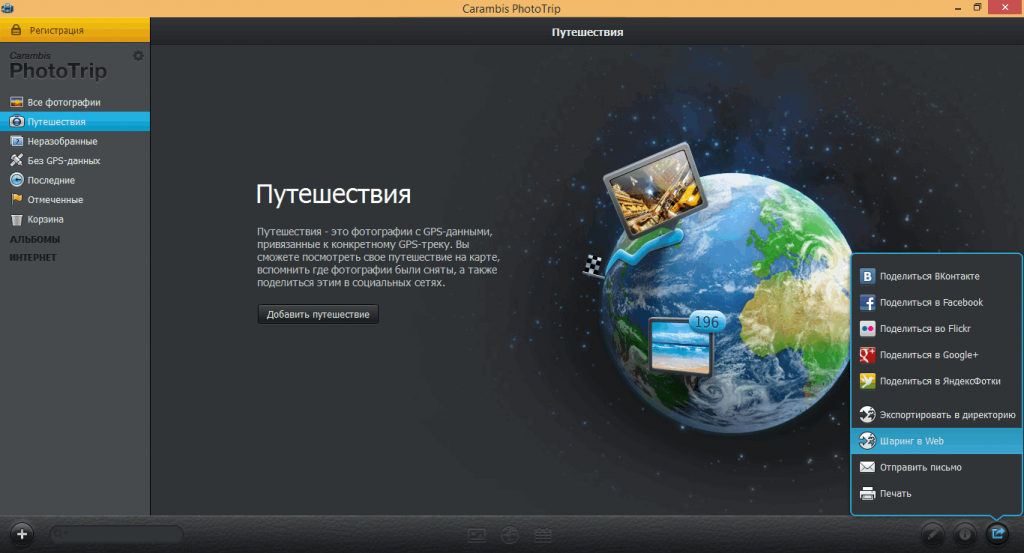Open Все фотографии in sidebar
Image resolution: width=1024 pixels, height=553 pixels.
click(64, 102)
